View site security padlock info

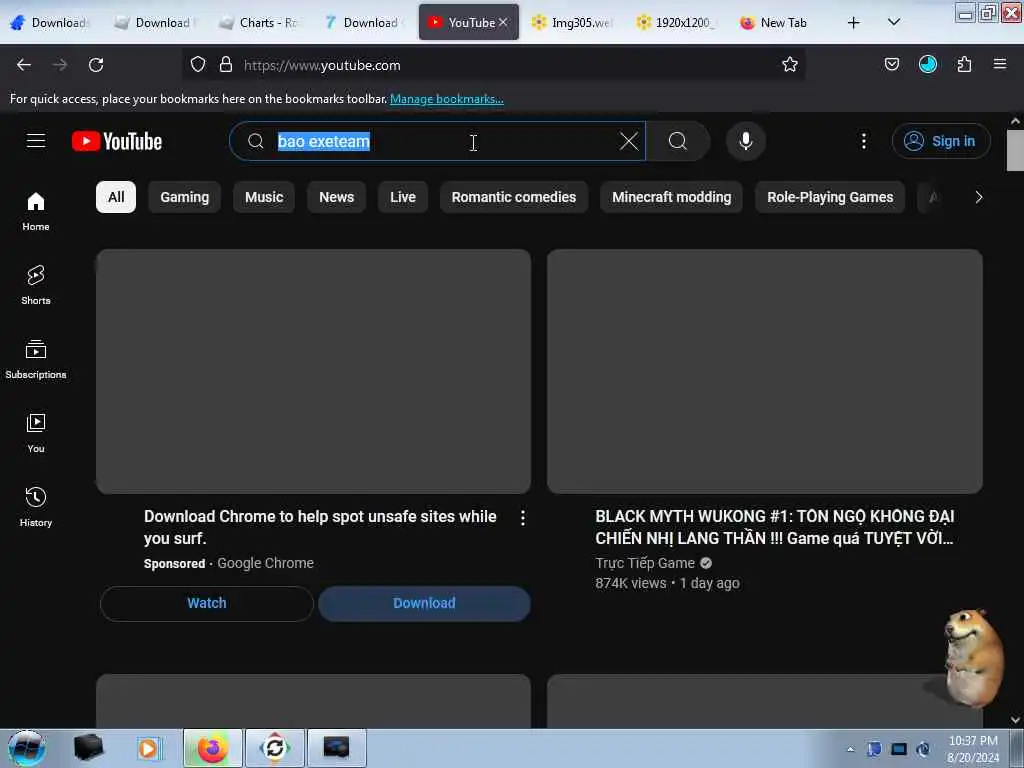[x=226, y=64]
